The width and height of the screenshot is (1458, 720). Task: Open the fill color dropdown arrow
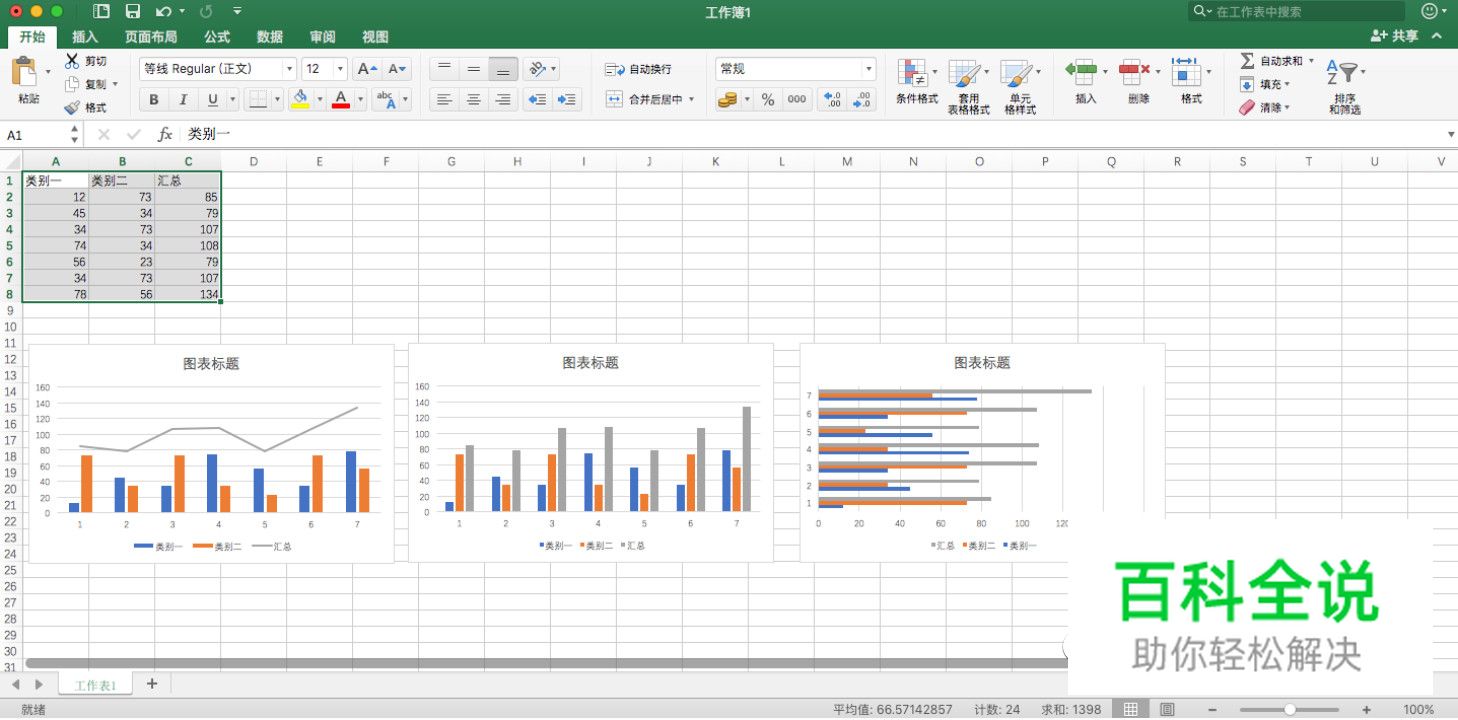(x=319, y=100)
